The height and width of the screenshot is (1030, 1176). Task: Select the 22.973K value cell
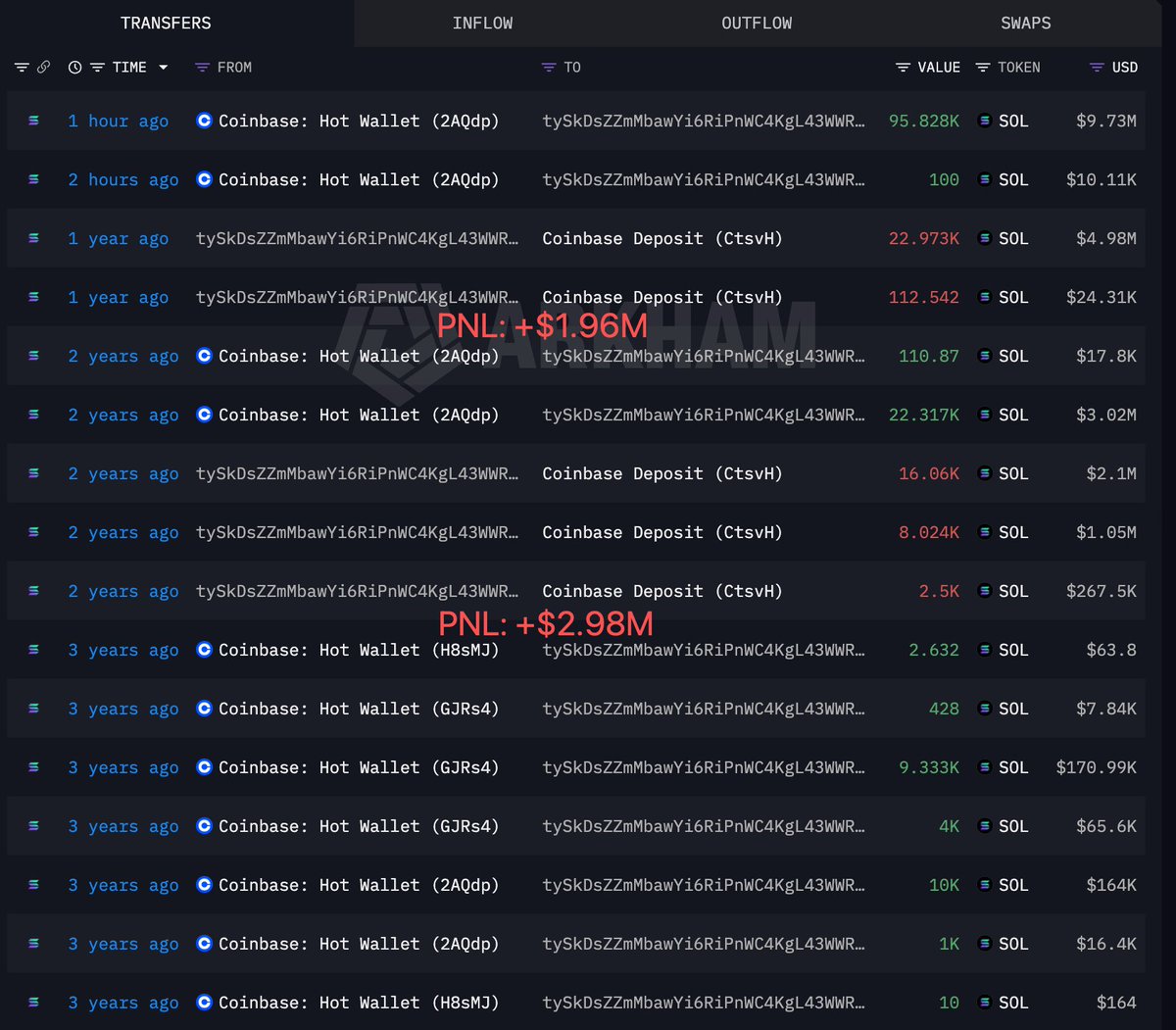[x=924, y=239]
